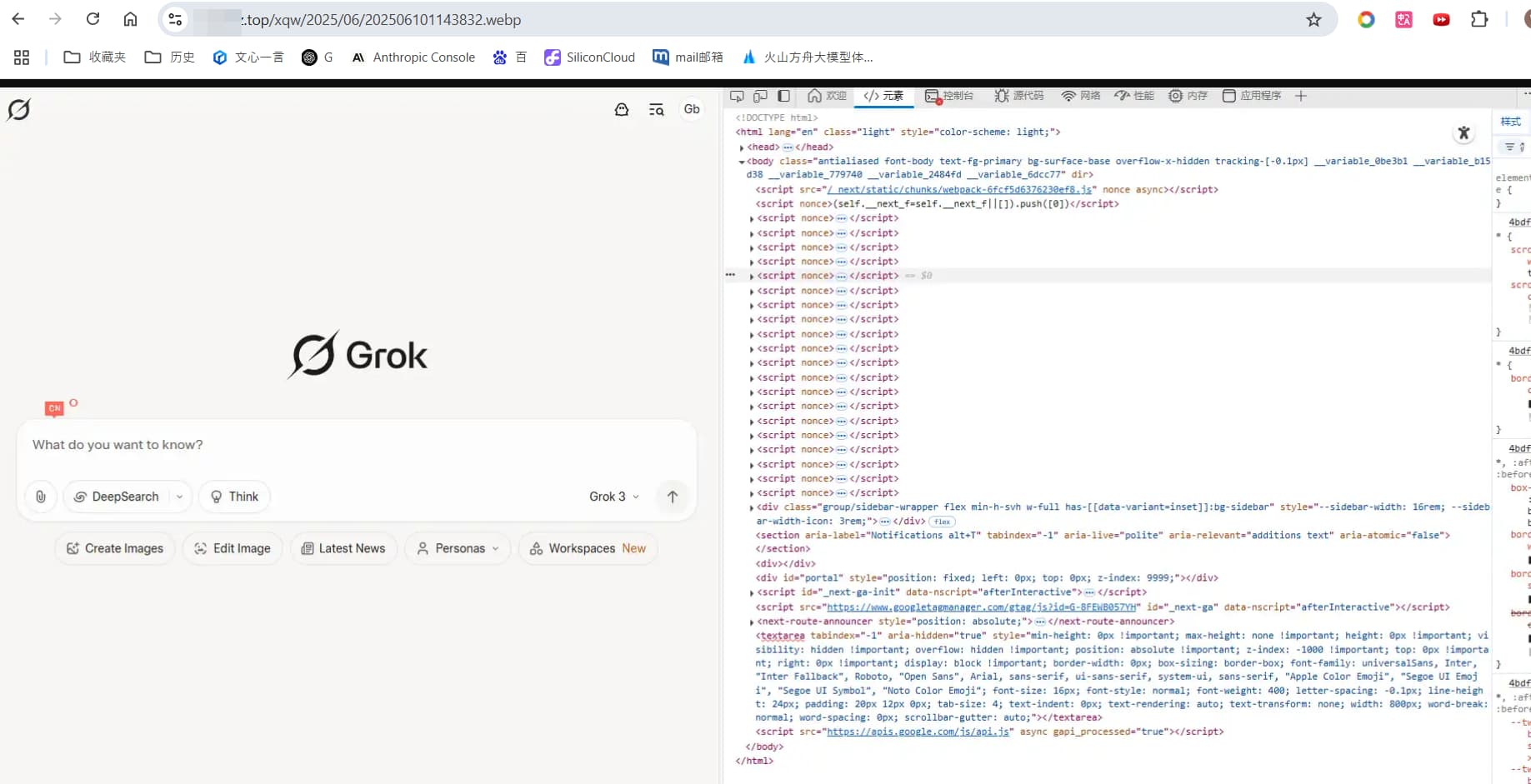Image resolution: width=1531 pixels, height=784 pixels.
Task: Click the 'What do you want to know?' field
Action: point(357,445)
